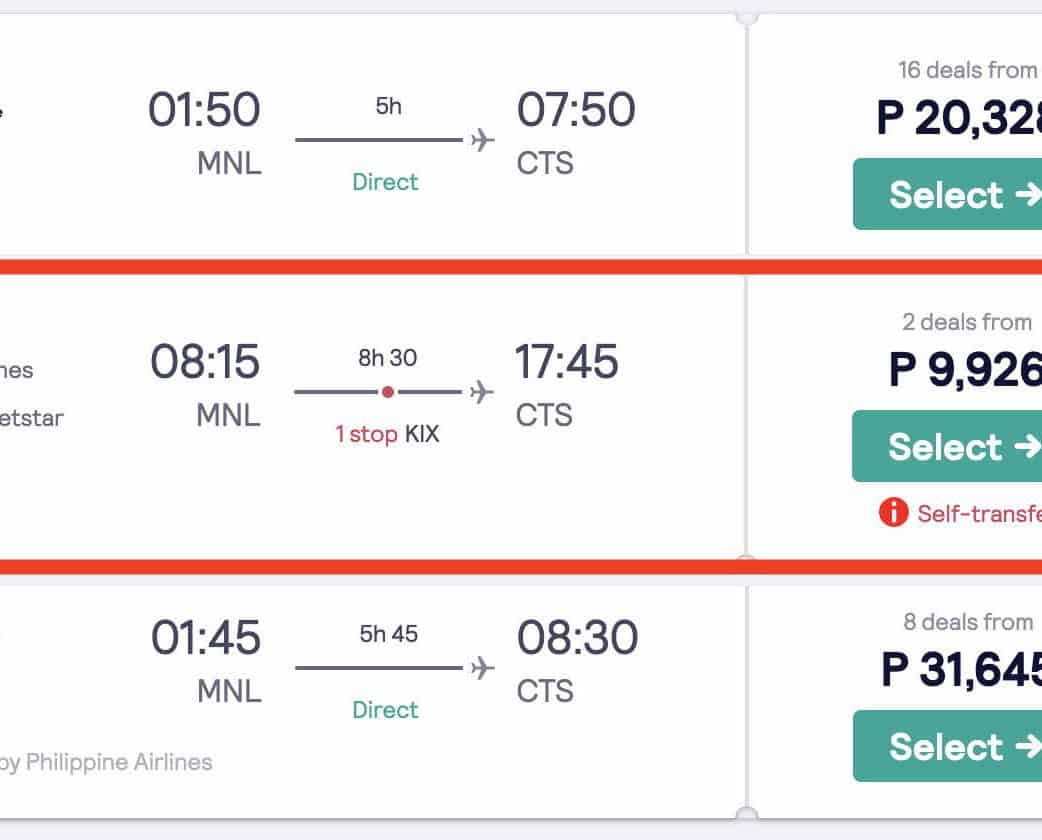Open the "8 deals from" text
The image size is (1042, 840).
point(967,622)
